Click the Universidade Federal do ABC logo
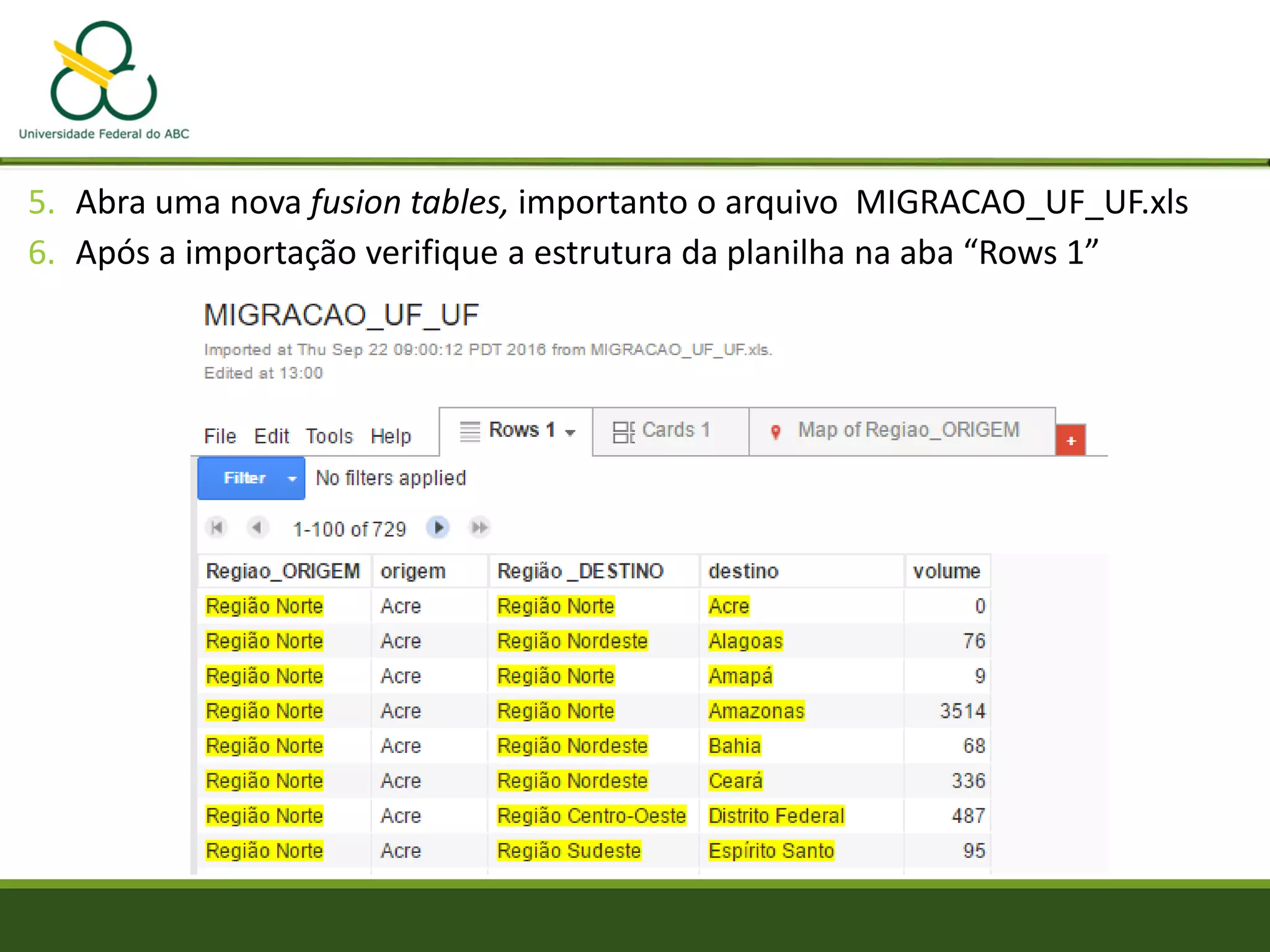Viewport: 1270px width, 952px height. (104, 81)
